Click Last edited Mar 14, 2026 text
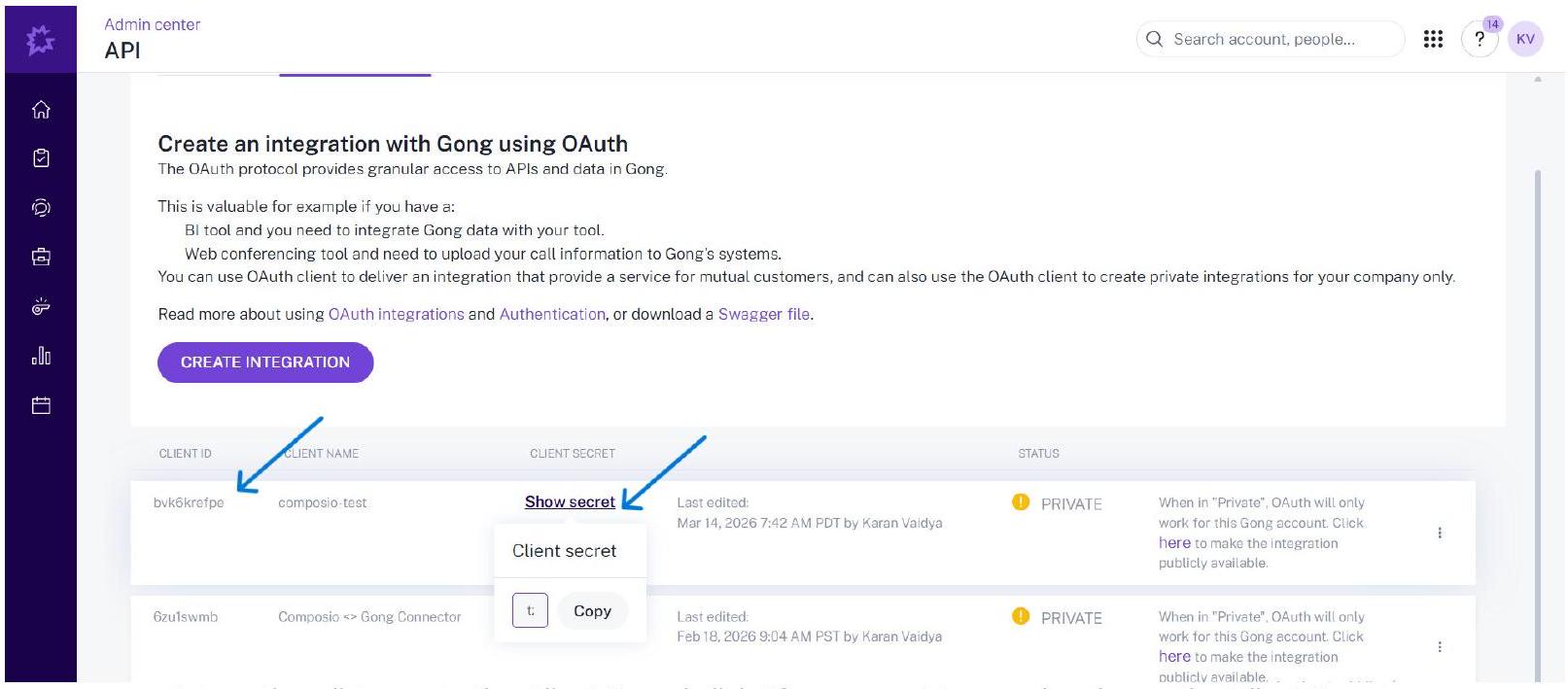 (x=810, y=513)
